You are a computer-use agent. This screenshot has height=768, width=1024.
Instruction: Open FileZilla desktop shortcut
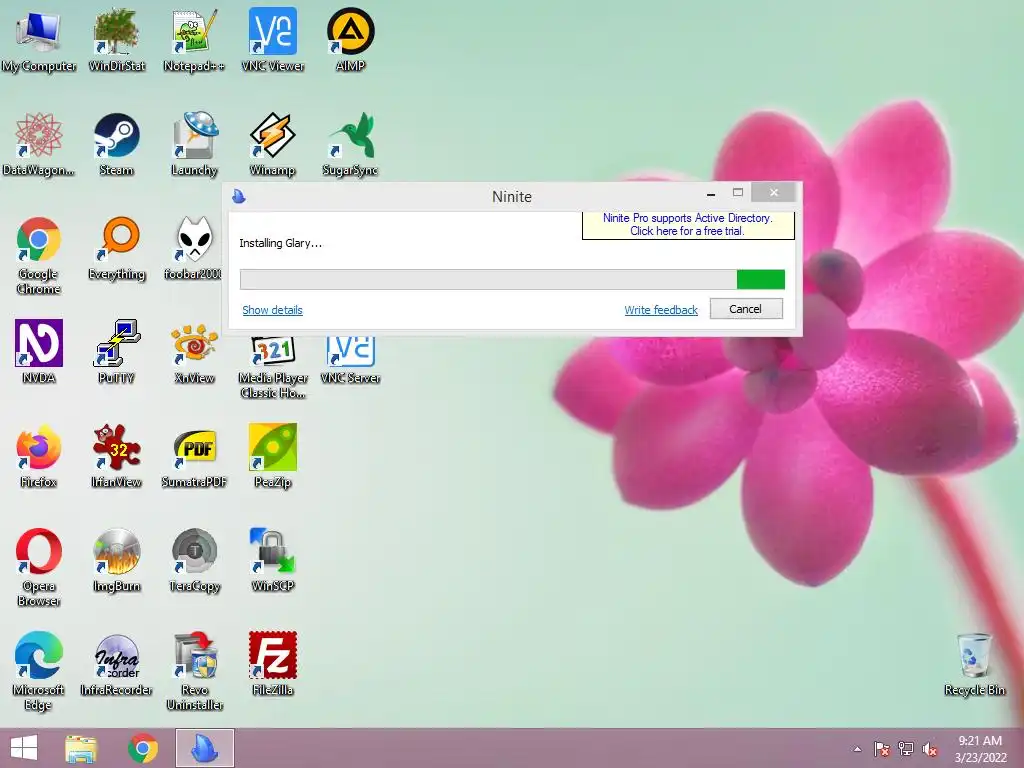click(273, 665)
